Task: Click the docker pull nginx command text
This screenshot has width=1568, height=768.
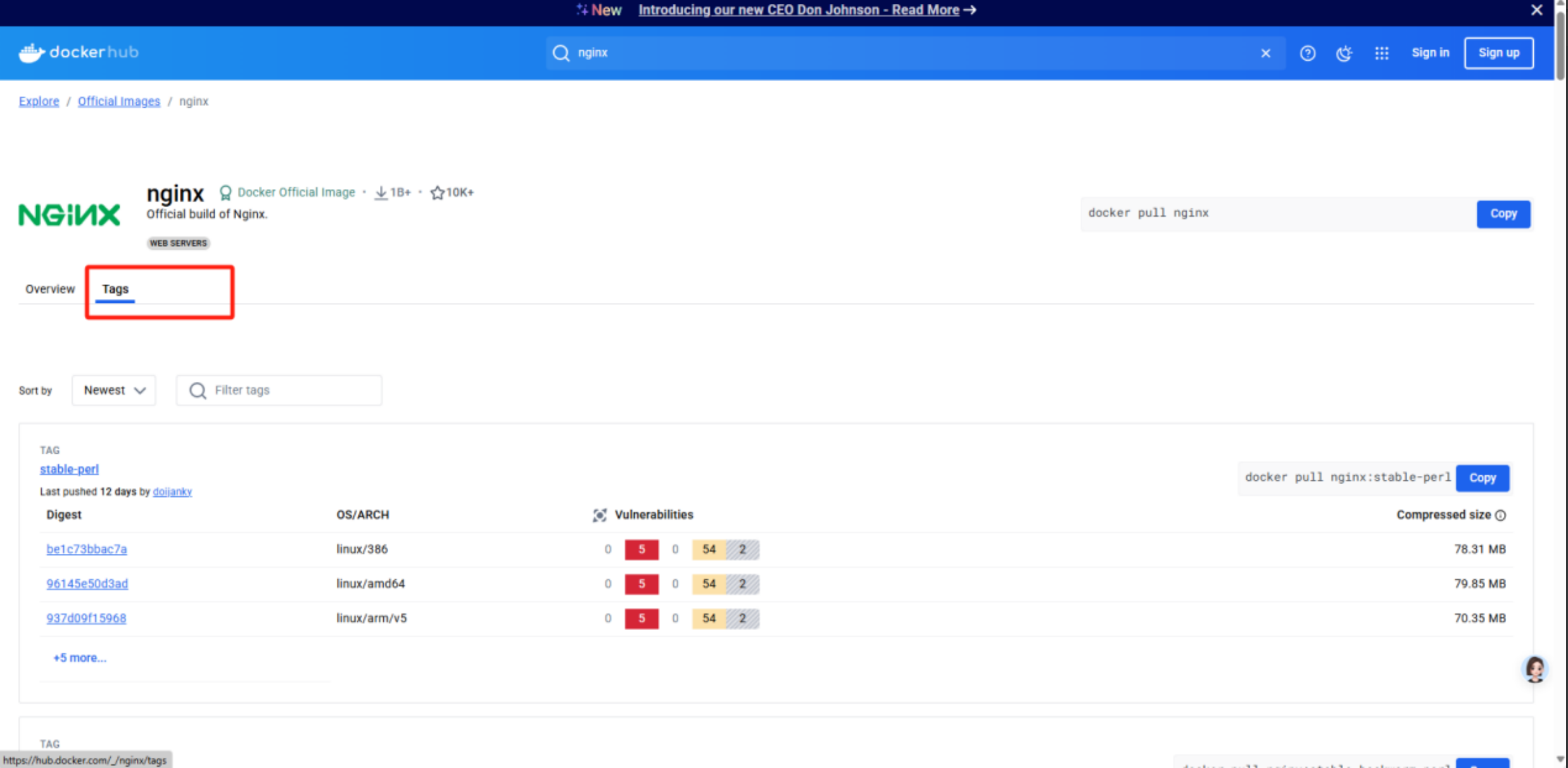Action: tap(1149, 214)
